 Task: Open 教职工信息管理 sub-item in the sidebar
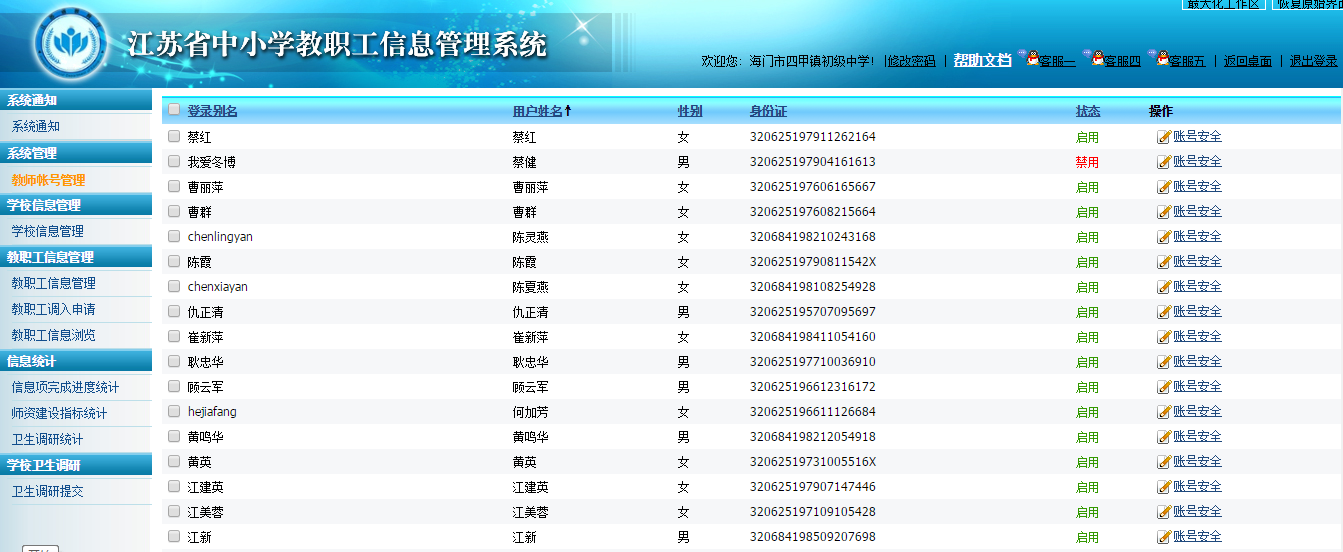click(54, 283)
